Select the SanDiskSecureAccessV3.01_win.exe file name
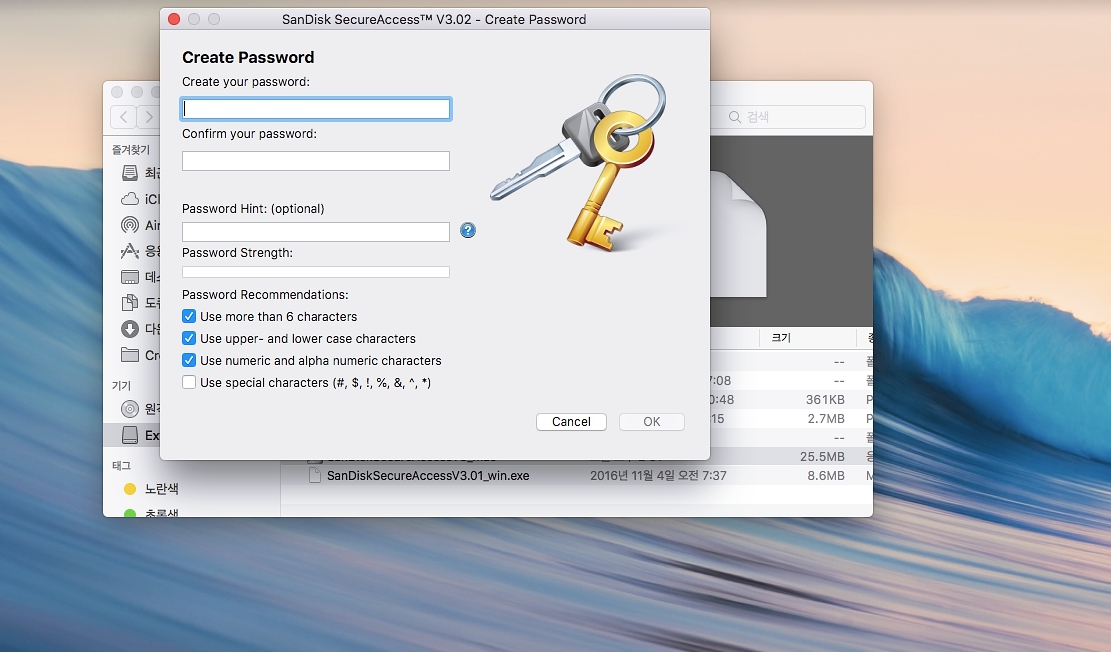1111x652 pixels. [x=428, y=476]
